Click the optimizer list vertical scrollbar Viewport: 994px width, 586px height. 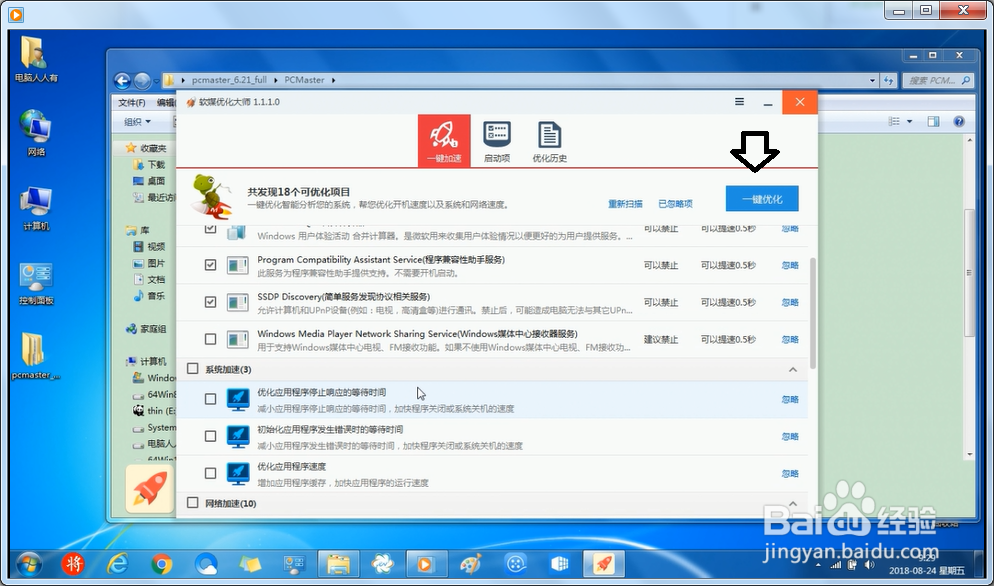[x=813, y=313]
